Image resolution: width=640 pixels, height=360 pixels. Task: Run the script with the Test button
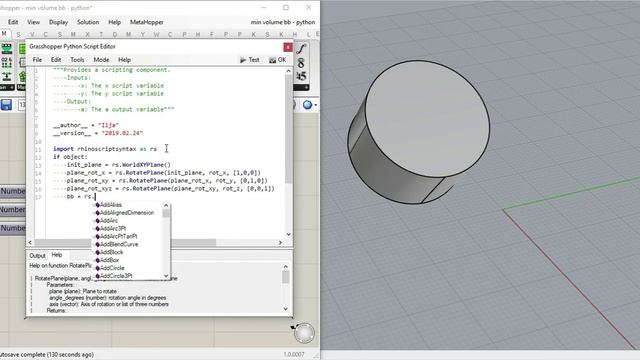click(x=249, y=60)
